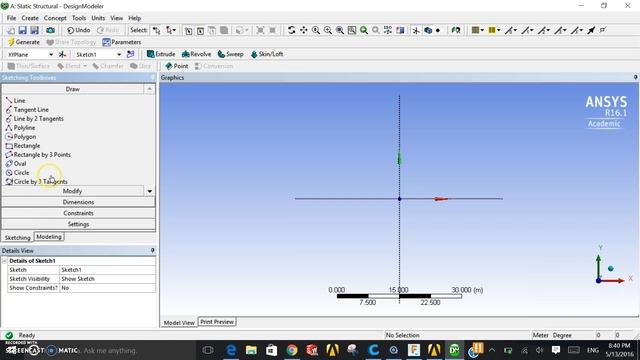Open the Constraints toolbox
This screenshot has width=640, height=360.
tap(78, 213)
